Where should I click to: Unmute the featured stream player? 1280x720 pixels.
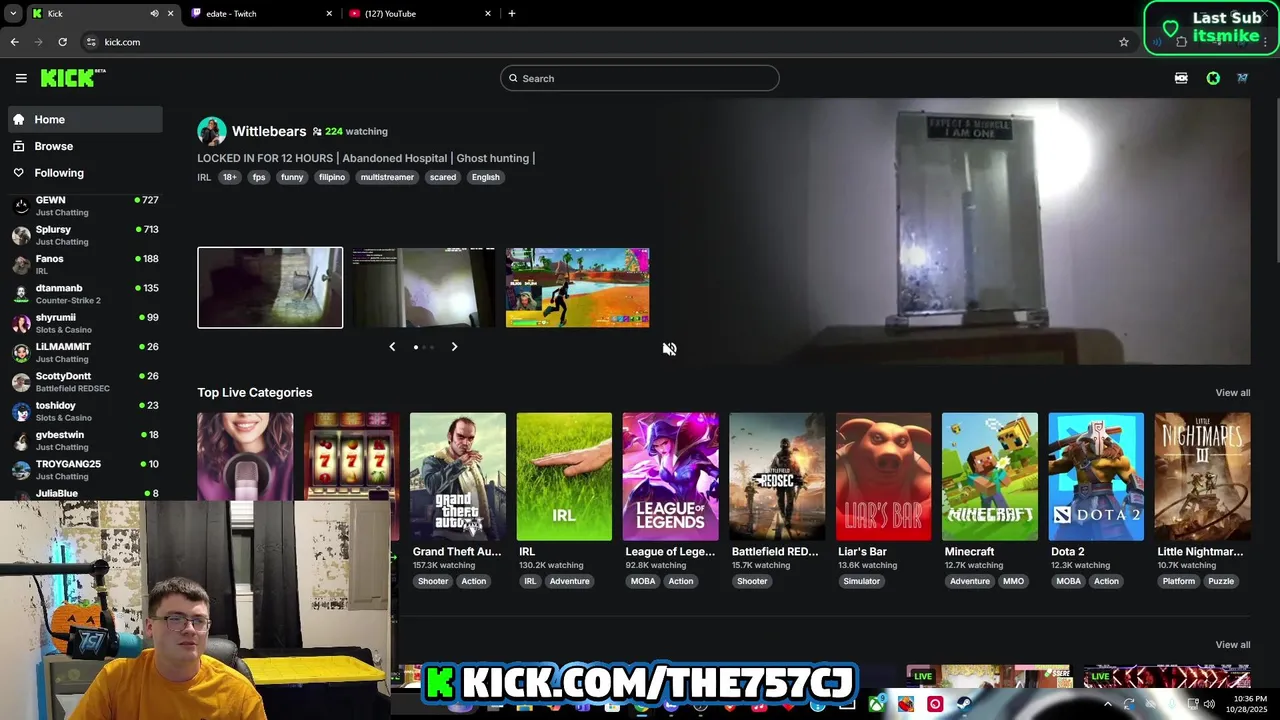point(669,348)
